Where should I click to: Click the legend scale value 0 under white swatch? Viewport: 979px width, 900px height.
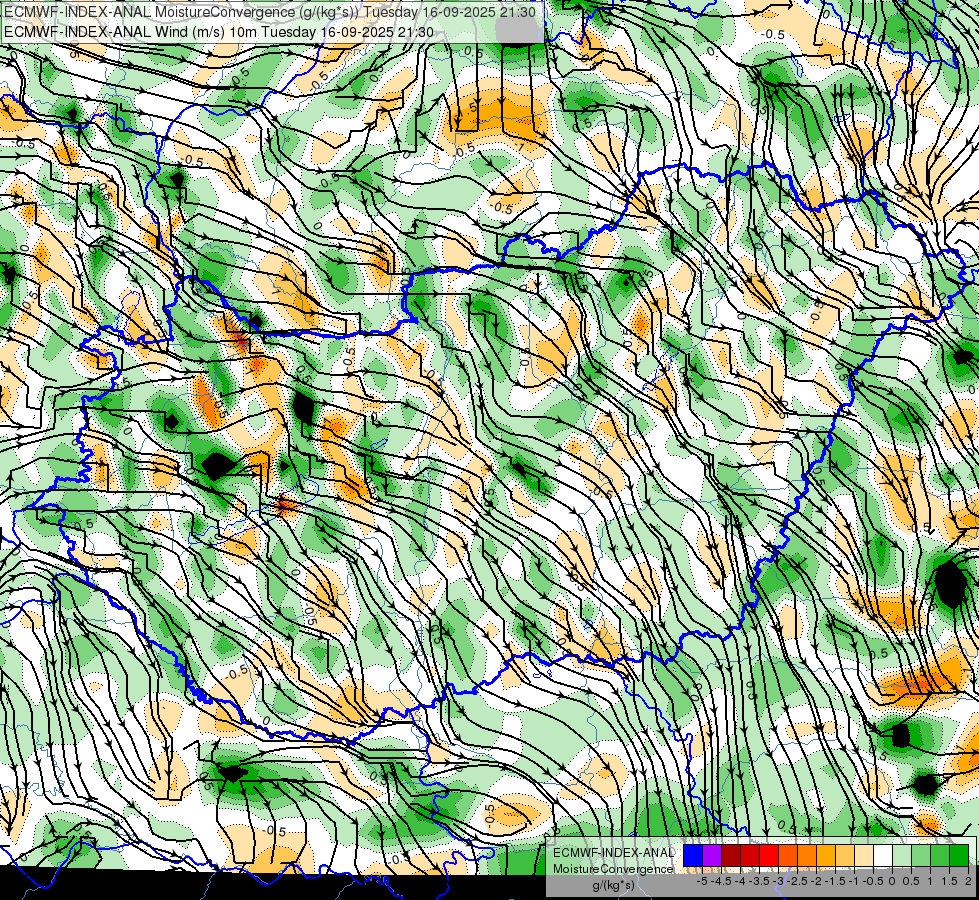click(x=892, y=881)
